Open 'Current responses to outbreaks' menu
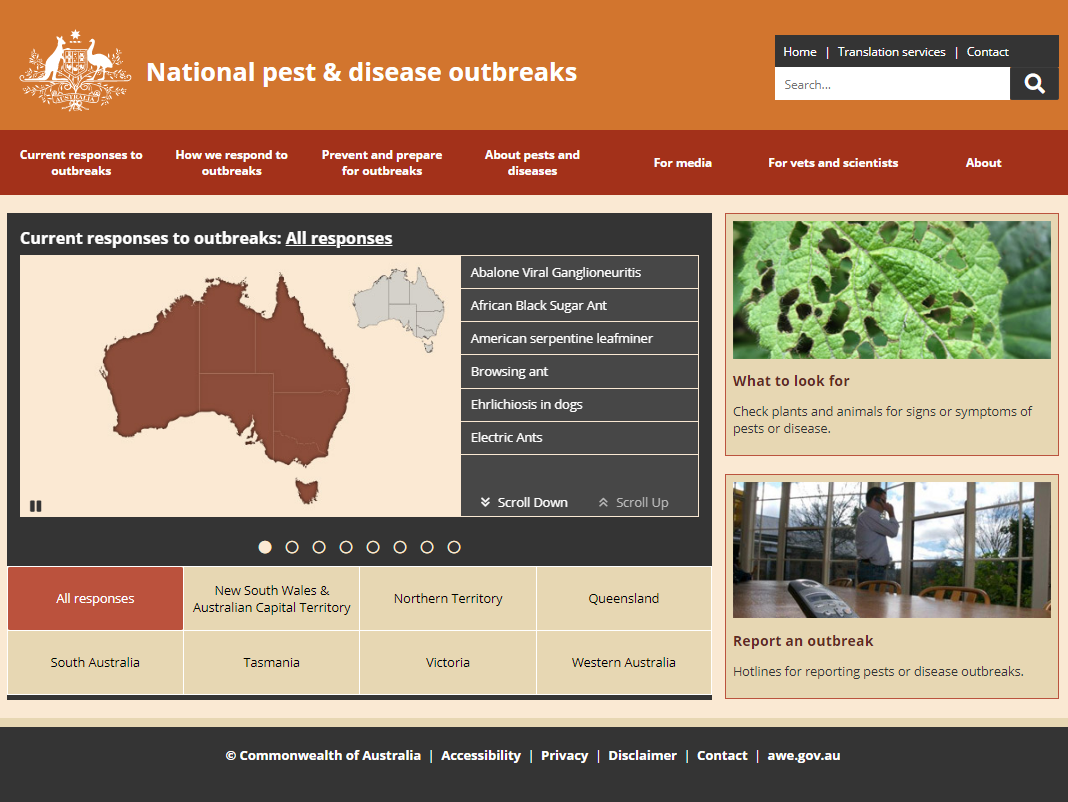This screenshot has width=1068, height=802. tap(81, 163)
